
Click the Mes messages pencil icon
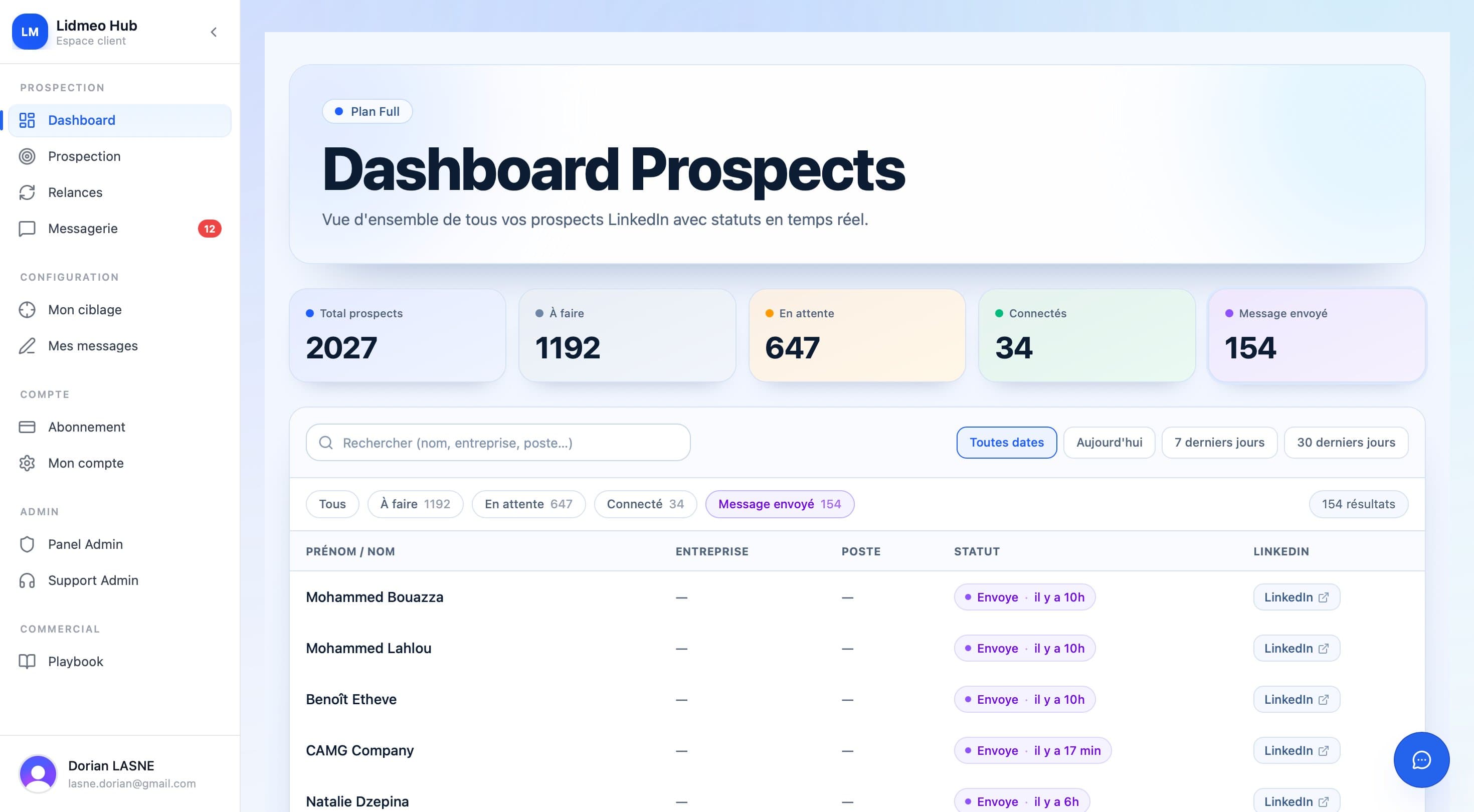pos(28,346)
